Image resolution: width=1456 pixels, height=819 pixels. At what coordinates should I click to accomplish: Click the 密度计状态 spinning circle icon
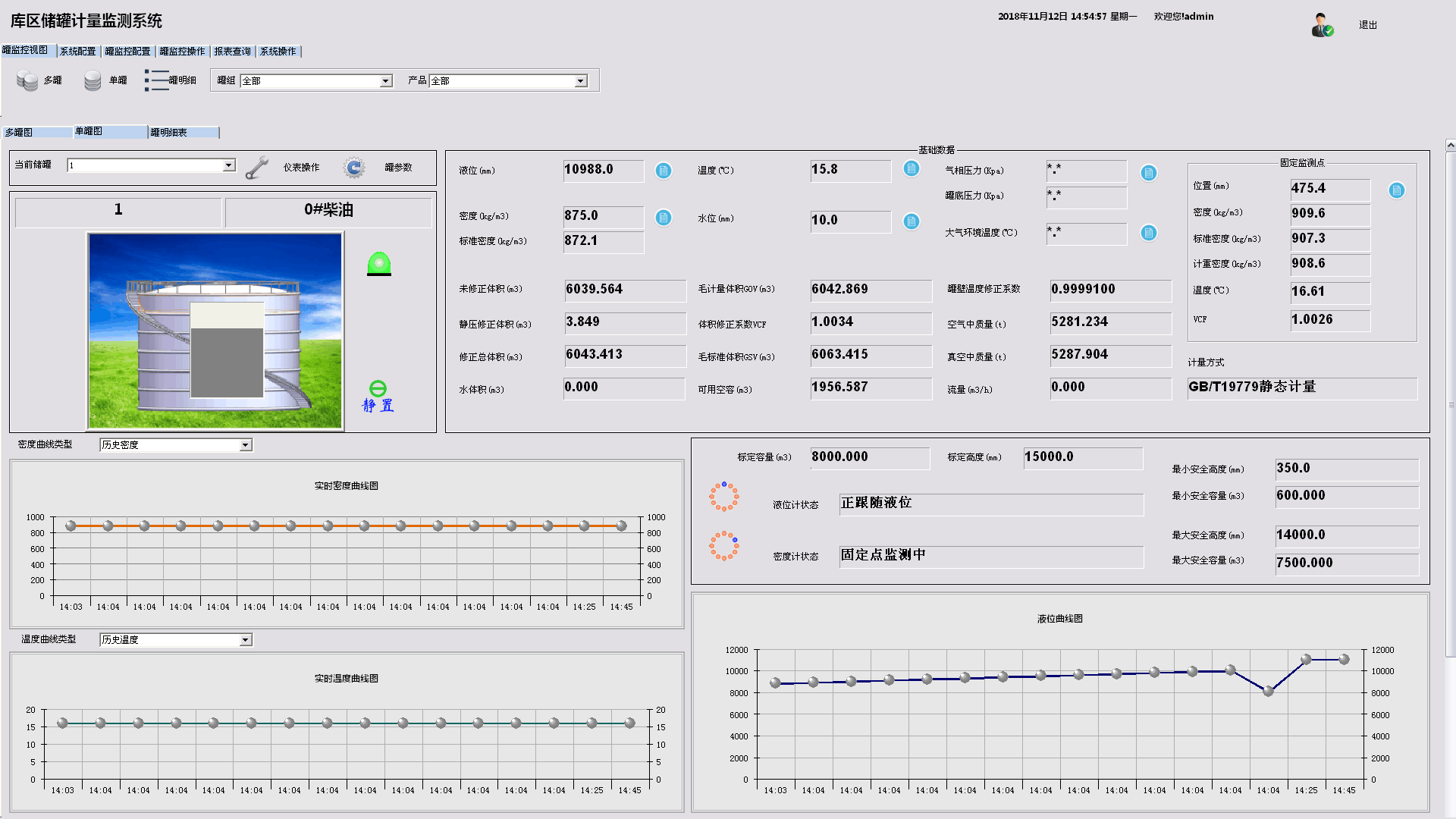click(723, 546)
